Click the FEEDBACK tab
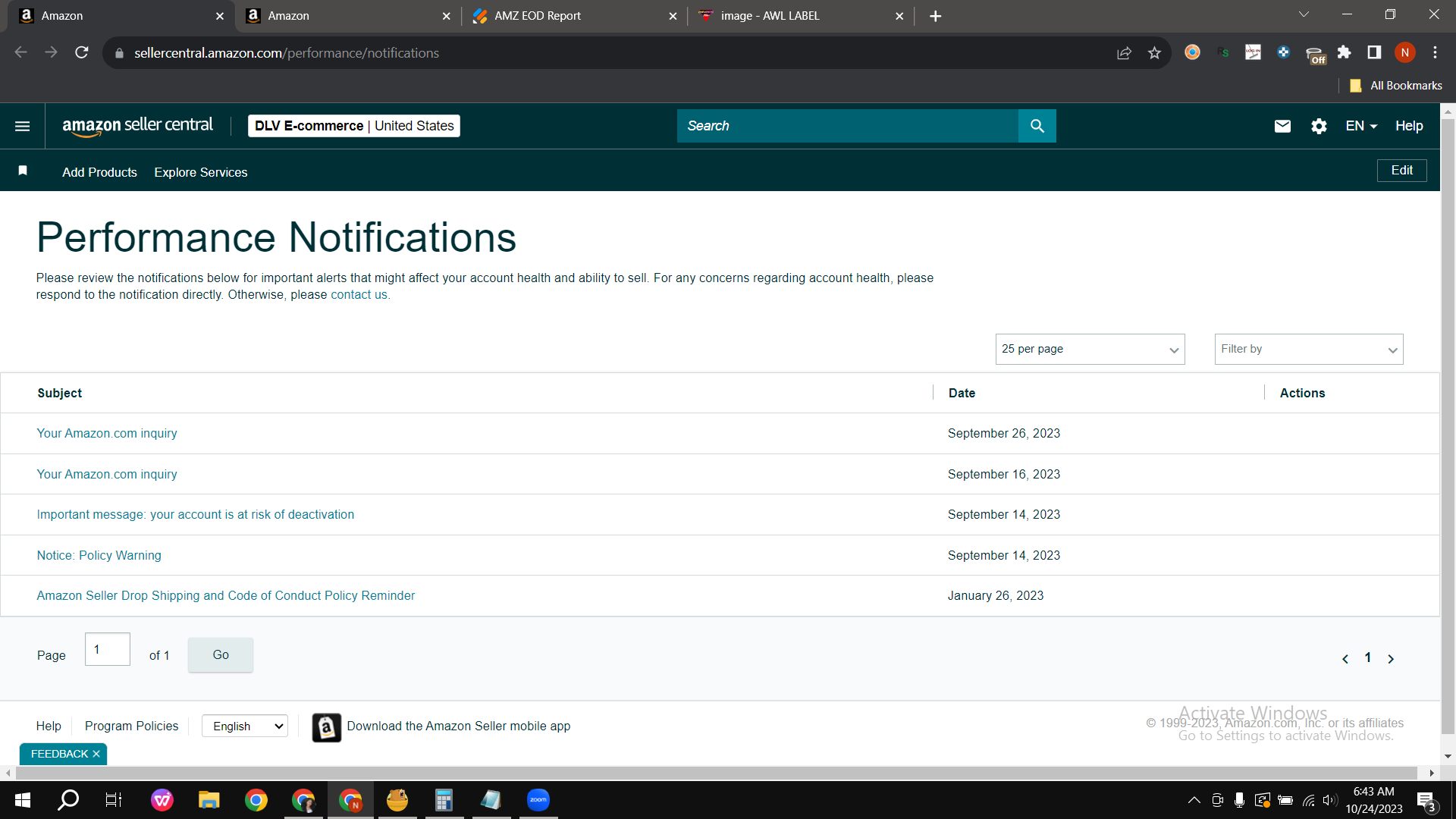Screen dimensions: 1456x819 (59, 754)
